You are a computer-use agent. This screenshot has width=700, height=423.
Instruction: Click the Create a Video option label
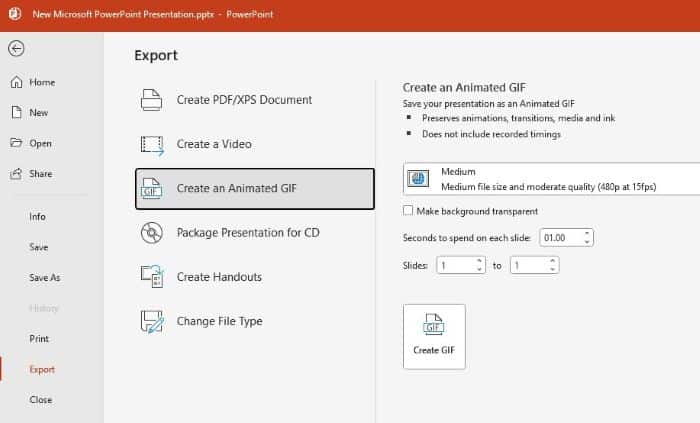[x=214, y=144]
